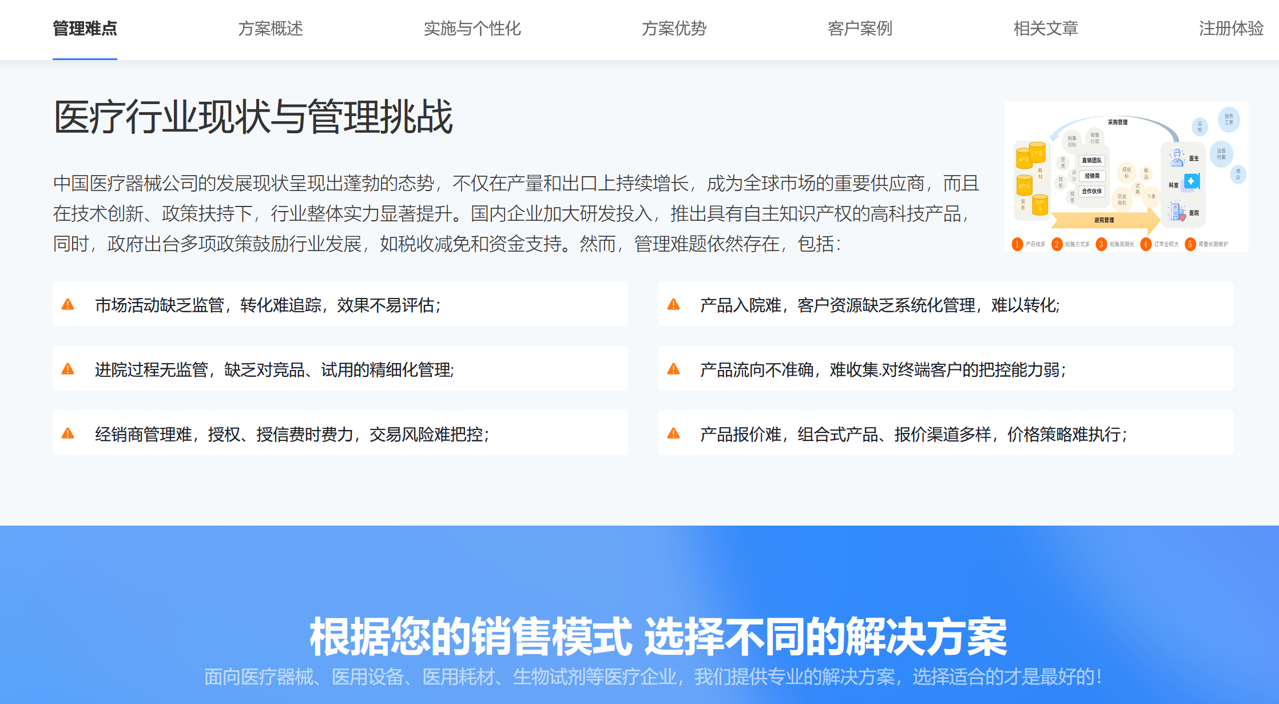The height and width of the screenshot is (704, 1279).
Task: Click the warning icon on the 市场活动缺乏监管 card
Action: 69,304
